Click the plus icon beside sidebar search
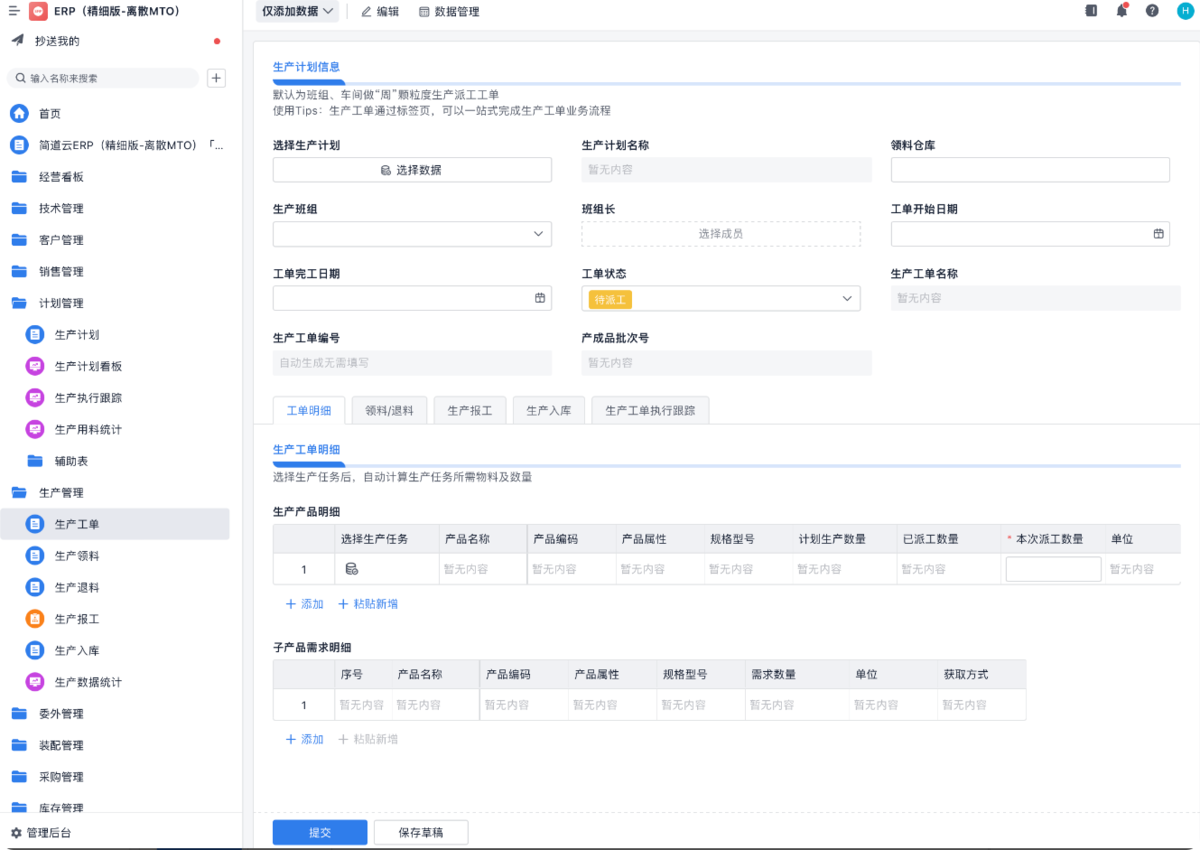 [216, 78]
